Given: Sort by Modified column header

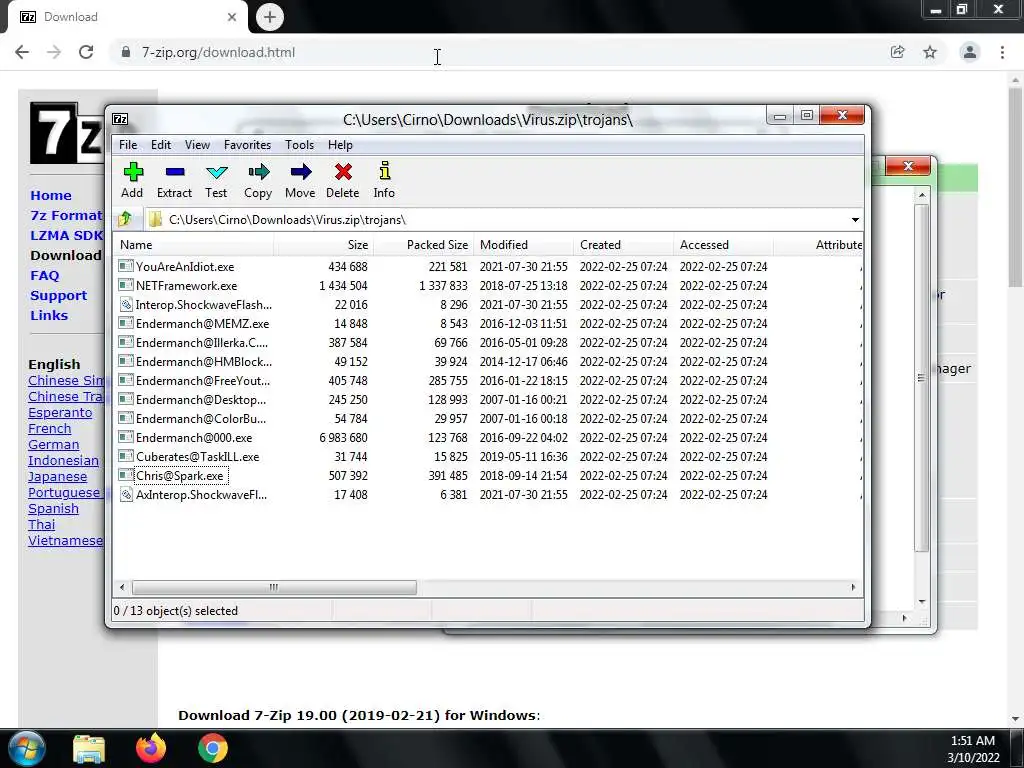Looking at the screenshot, I should point(524,245).
